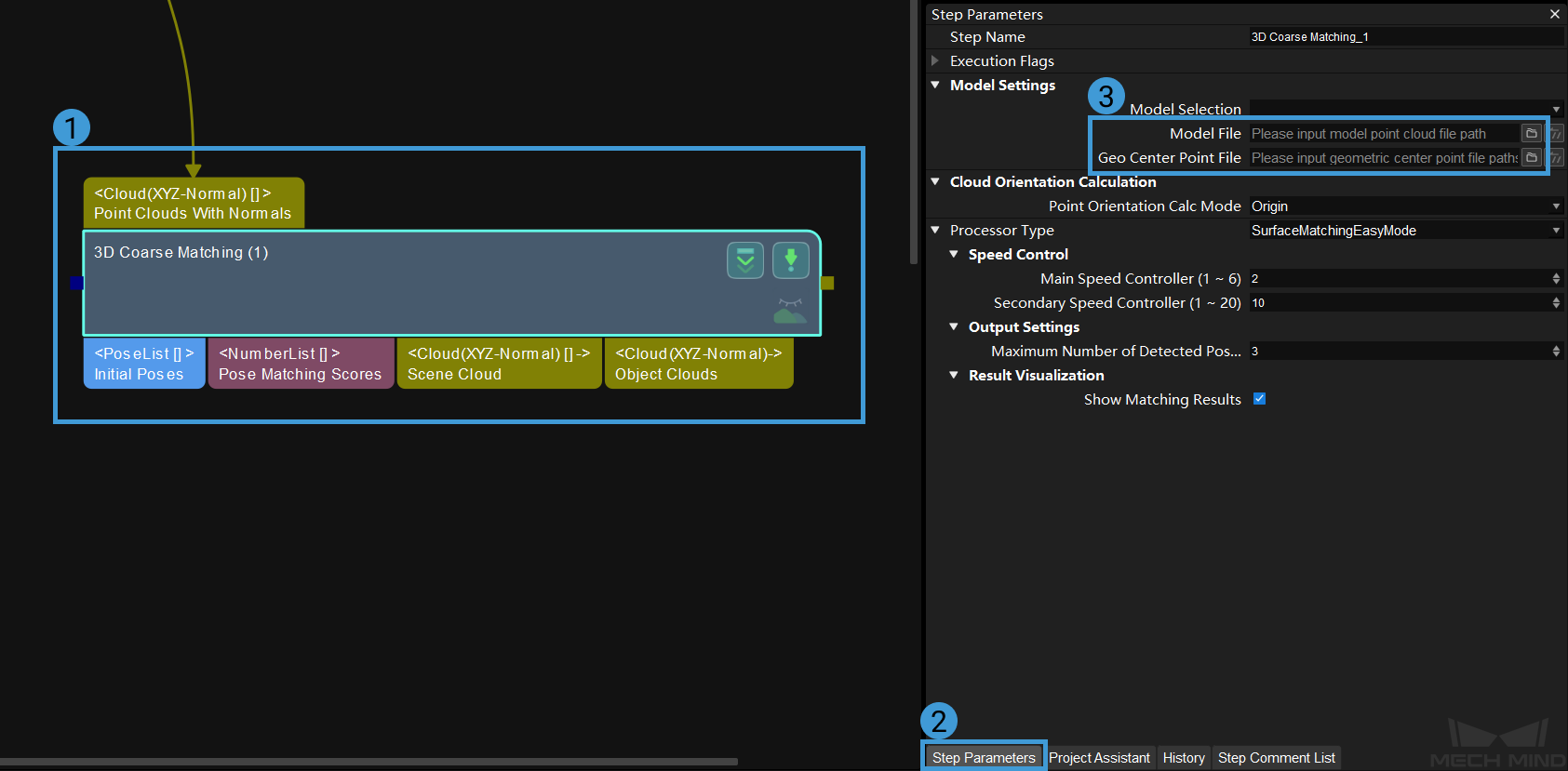Open folder browser for Model File

(1531, 134)
